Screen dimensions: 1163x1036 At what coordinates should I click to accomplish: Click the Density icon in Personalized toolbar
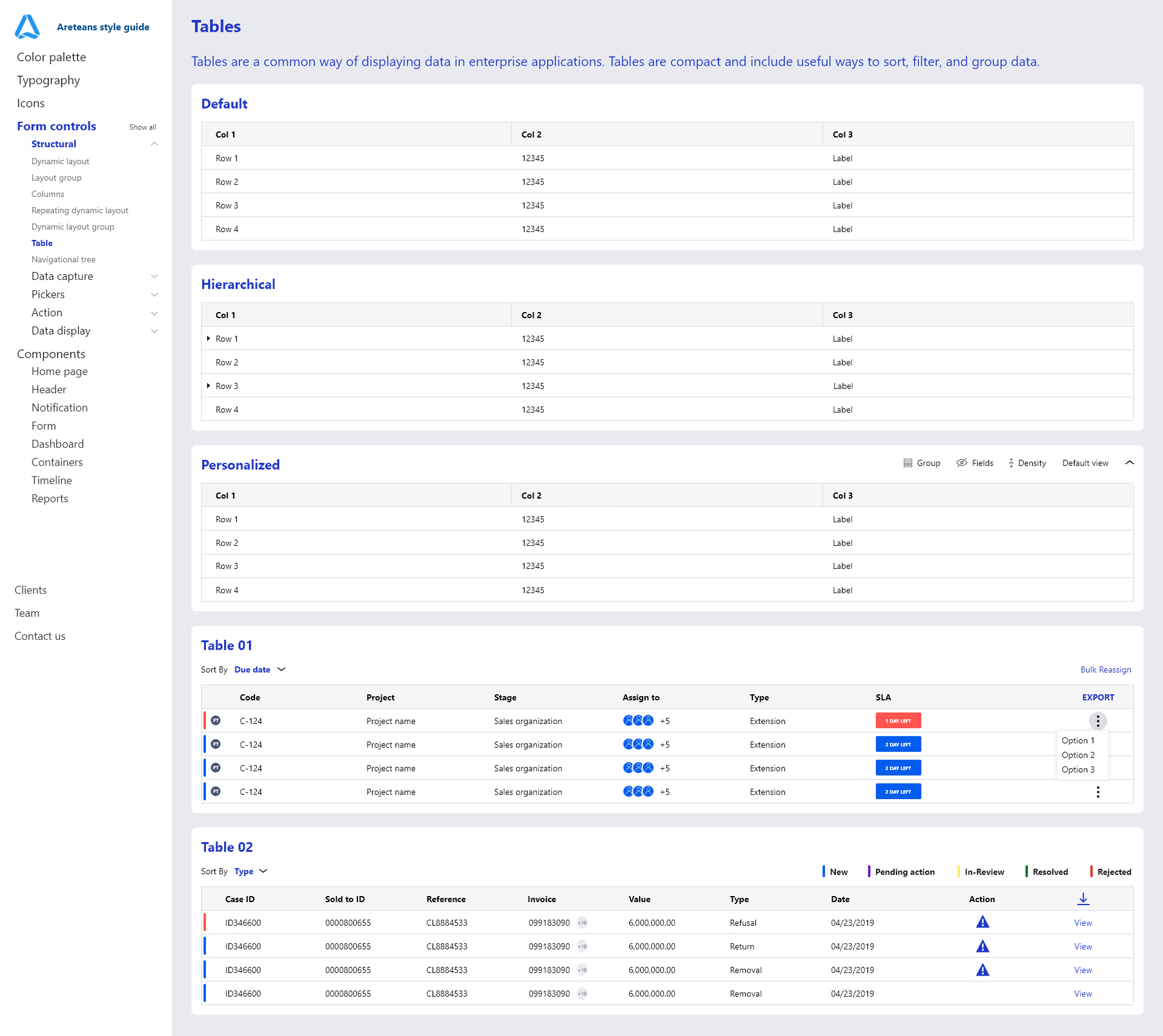[1011, 463]
